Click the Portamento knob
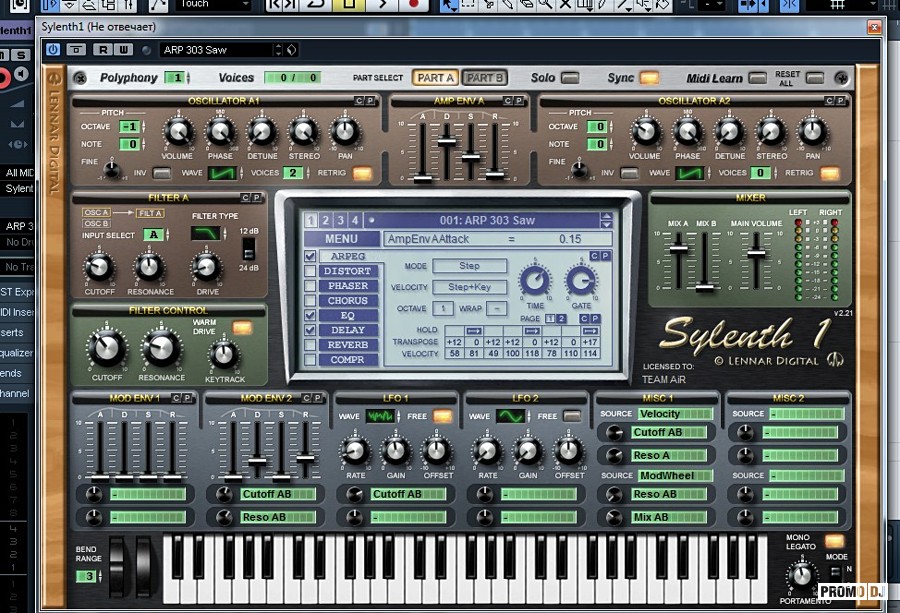 click(x=800, y=574)
